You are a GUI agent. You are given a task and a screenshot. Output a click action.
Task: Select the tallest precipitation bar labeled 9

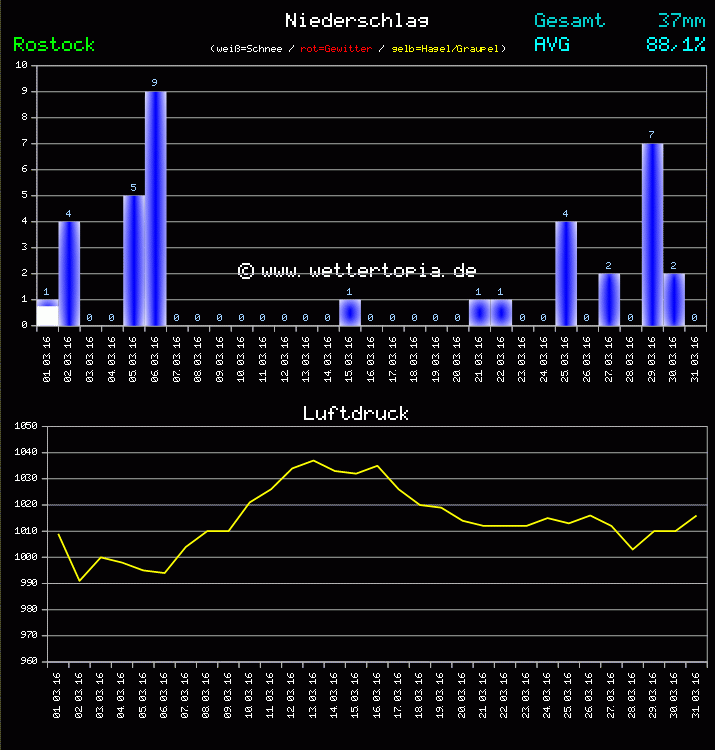[155, 208]
